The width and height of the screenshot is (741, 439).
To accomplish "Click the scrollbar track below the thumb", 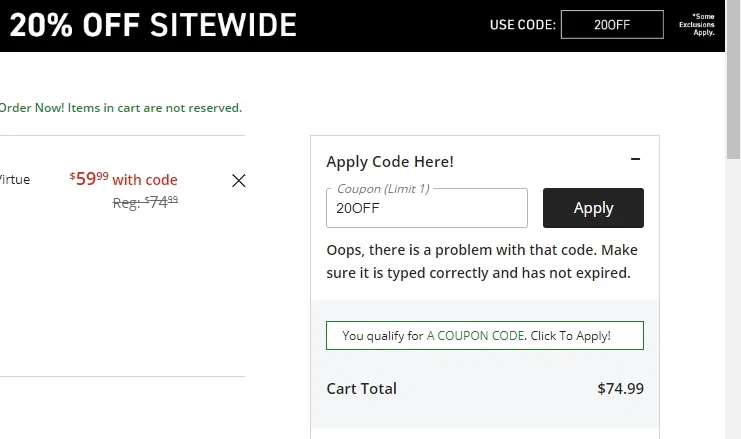I will pyautogui.click(x=733, y=300).
